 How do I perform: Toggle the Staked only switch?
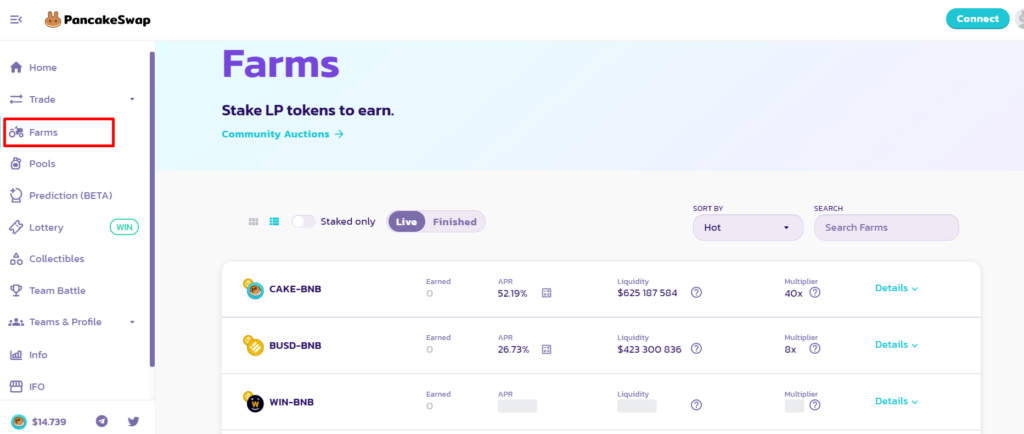tap(303, 221)
